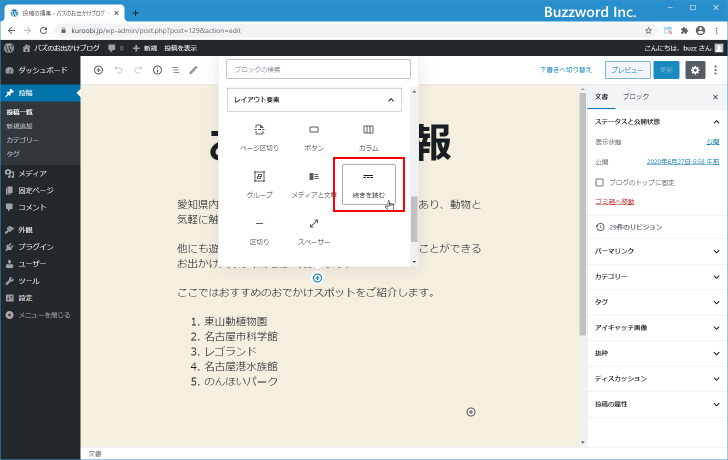Expand the パーマリンク panel
This screenshot has height=460, width=728.
[657, 251]
